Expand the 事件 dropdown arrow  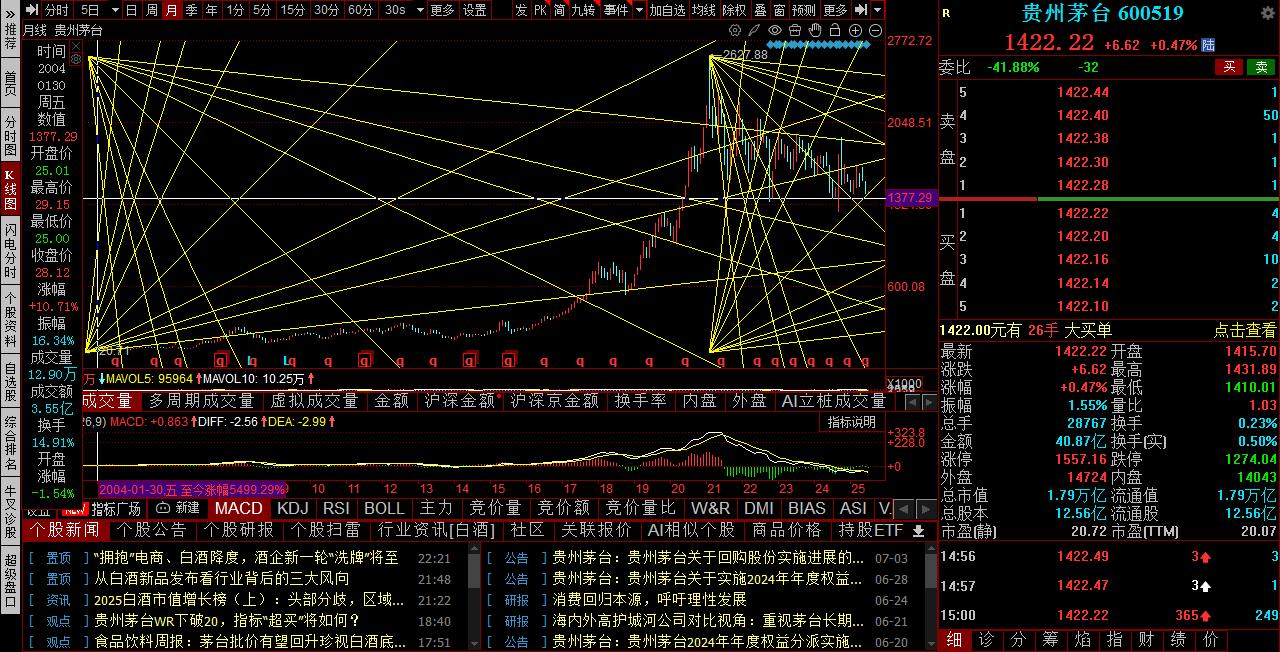pos(639,10)
